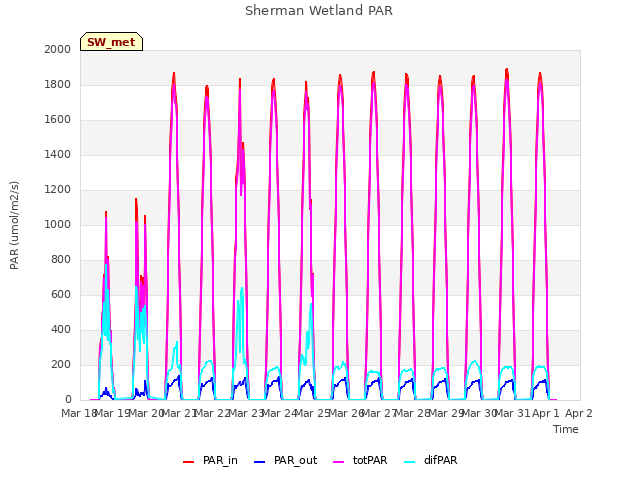Click the 1200 y-axis tick label
Image resolution: width=640 pixels, height=480 pixels.
58,189
